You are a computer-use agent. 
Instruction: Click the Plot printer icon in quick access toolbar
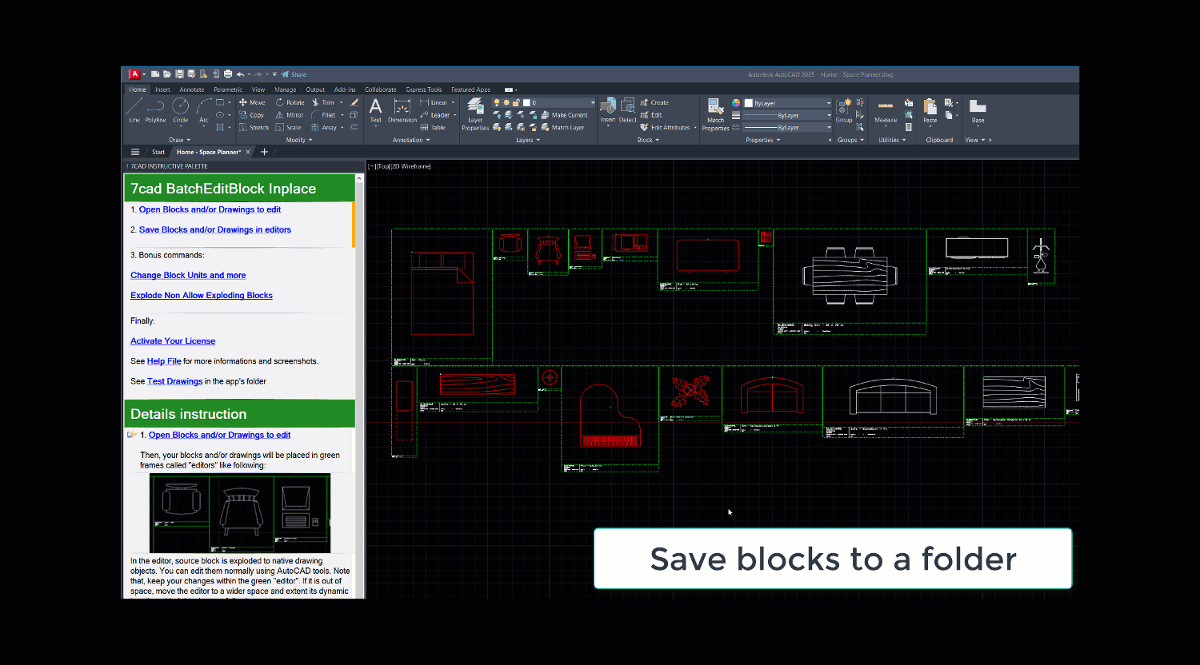(228, 74)
